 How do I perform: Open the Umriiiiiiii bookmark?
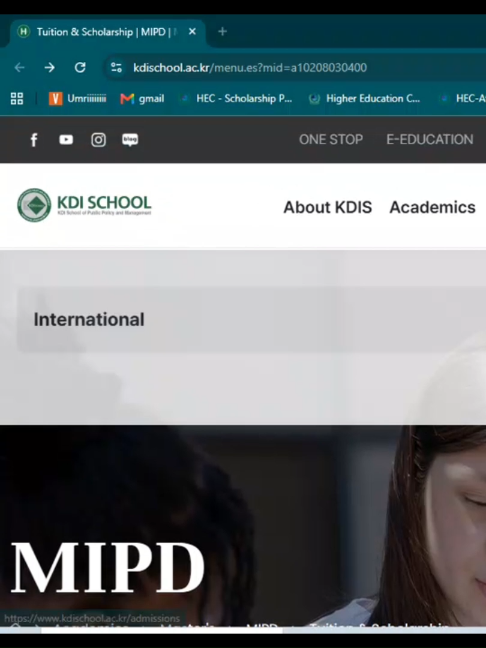(77, 98)
